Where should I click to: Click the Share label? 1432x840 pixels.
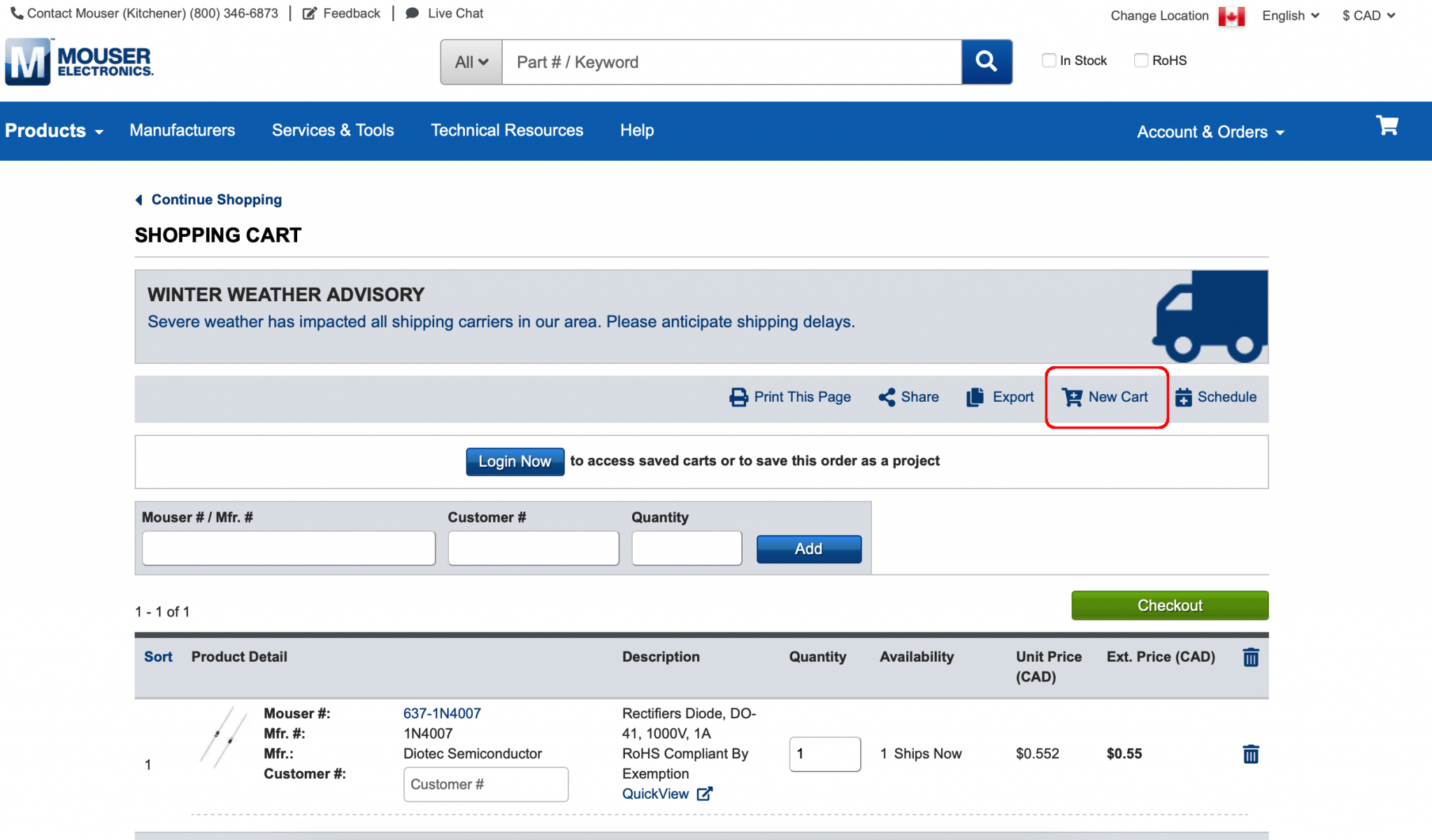click(919, 397)
